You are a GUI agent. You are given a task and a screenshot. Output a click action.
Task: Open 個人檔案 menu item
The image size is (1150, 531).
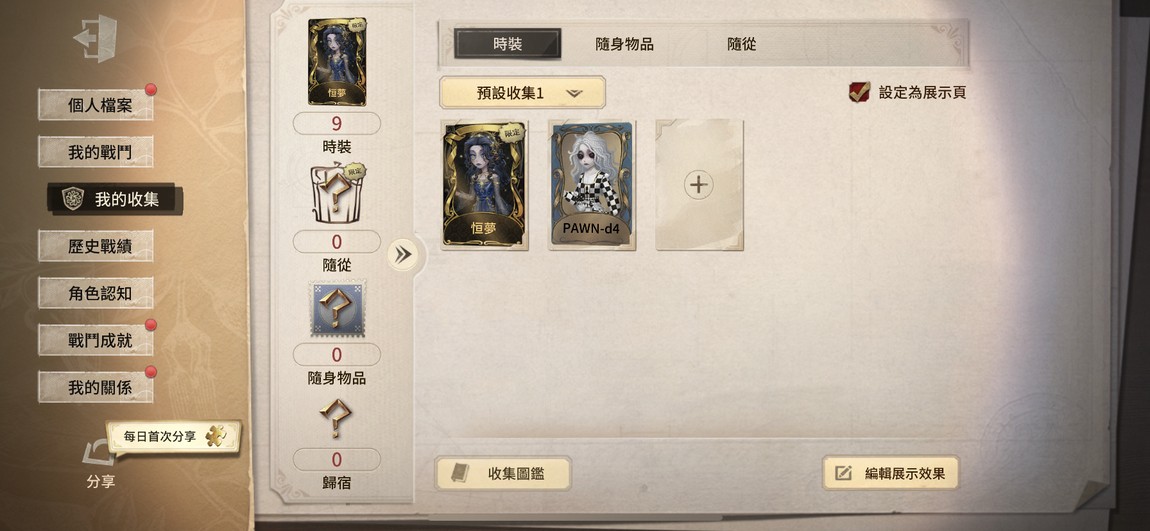pyautogui.click(x=96, y=105)
